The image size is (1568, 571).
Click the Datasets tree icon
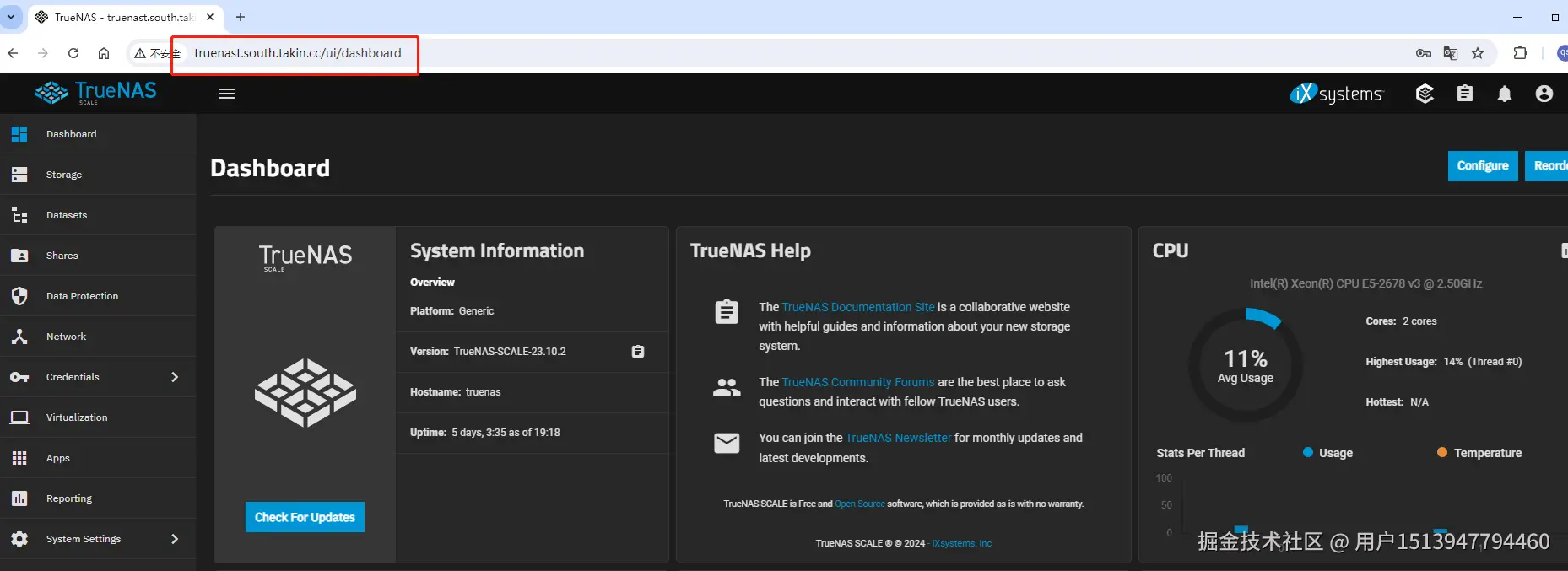pos(19,215)
